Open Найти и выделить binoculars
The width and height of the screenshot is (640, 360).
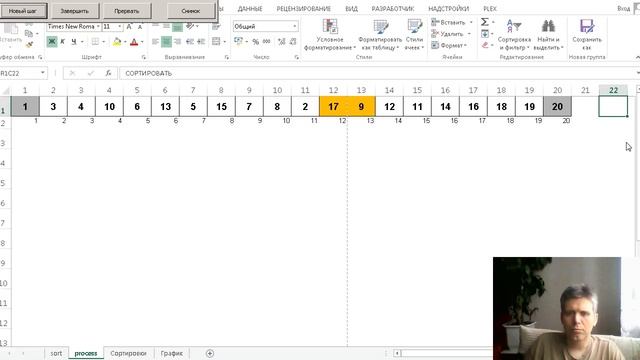[548, 35]
